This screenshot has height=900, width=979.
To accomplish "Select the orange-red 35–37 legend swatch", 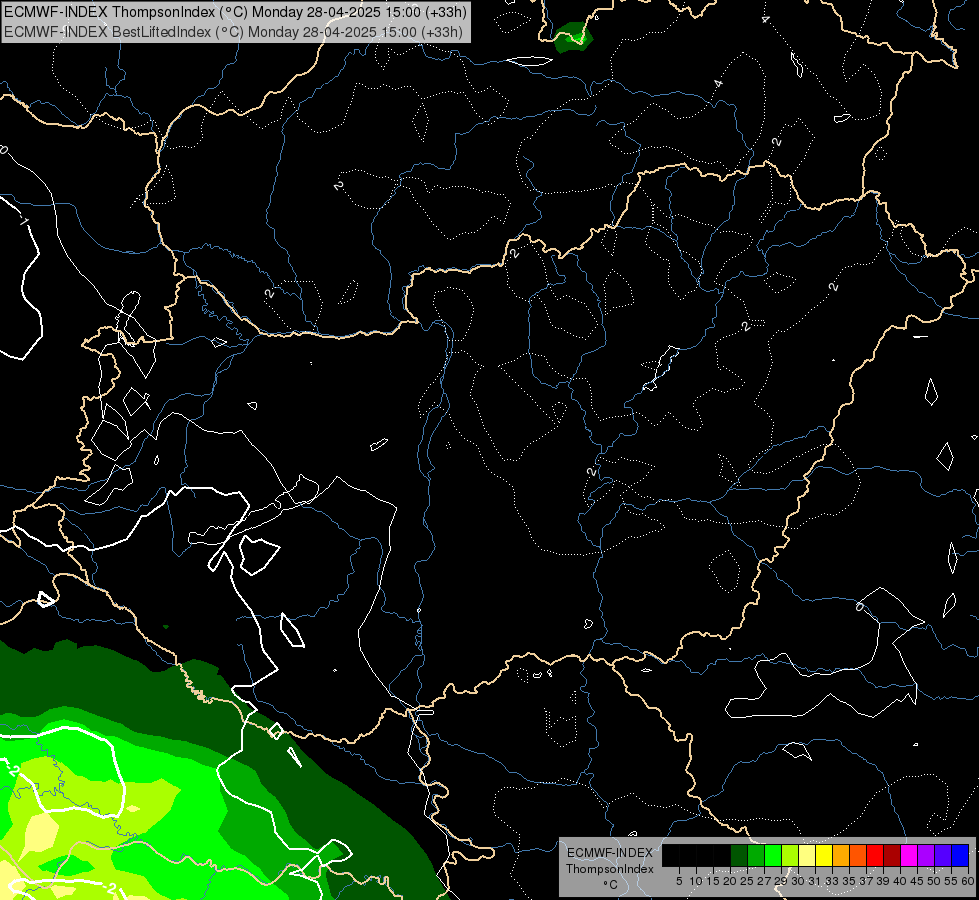I will coord(858,855).
